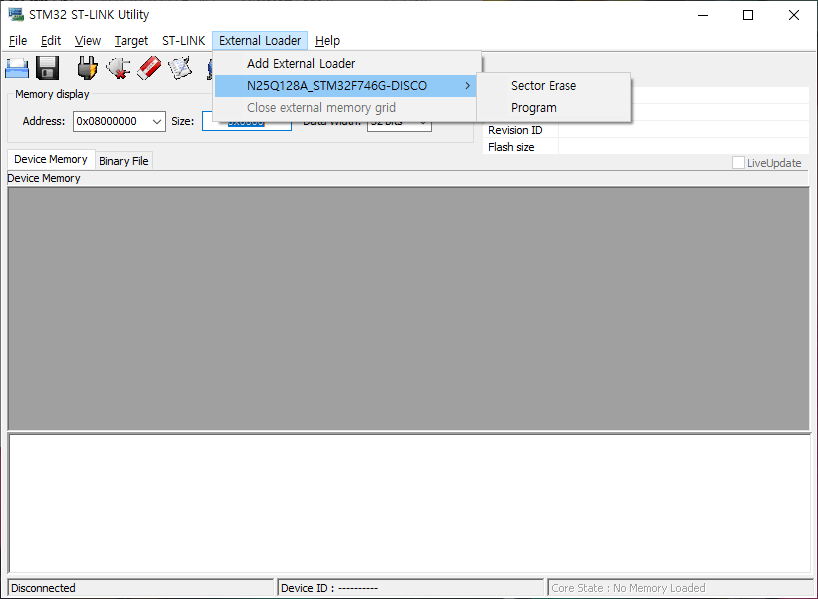Switch to Device Memory tab
The height and width of the screenshot is (599, 818).
pyautogui.click(x=51, y=159)
